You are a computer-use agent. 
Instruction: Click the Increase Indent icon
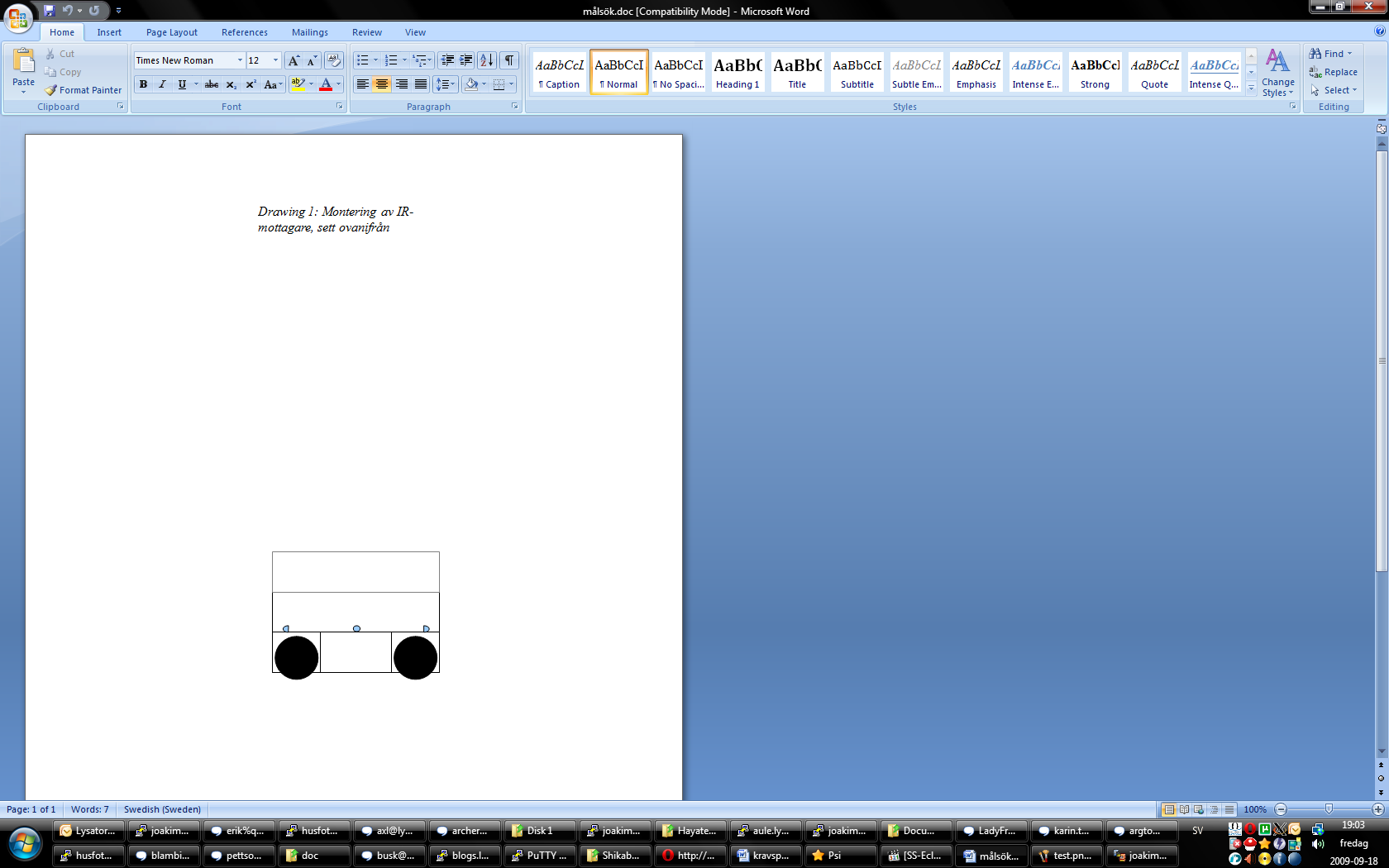[466, 60]
